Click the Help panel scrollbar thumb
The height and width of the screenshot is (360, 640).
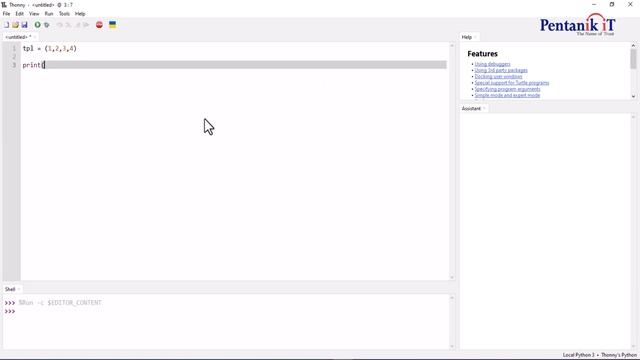click(x=633, y=59)
